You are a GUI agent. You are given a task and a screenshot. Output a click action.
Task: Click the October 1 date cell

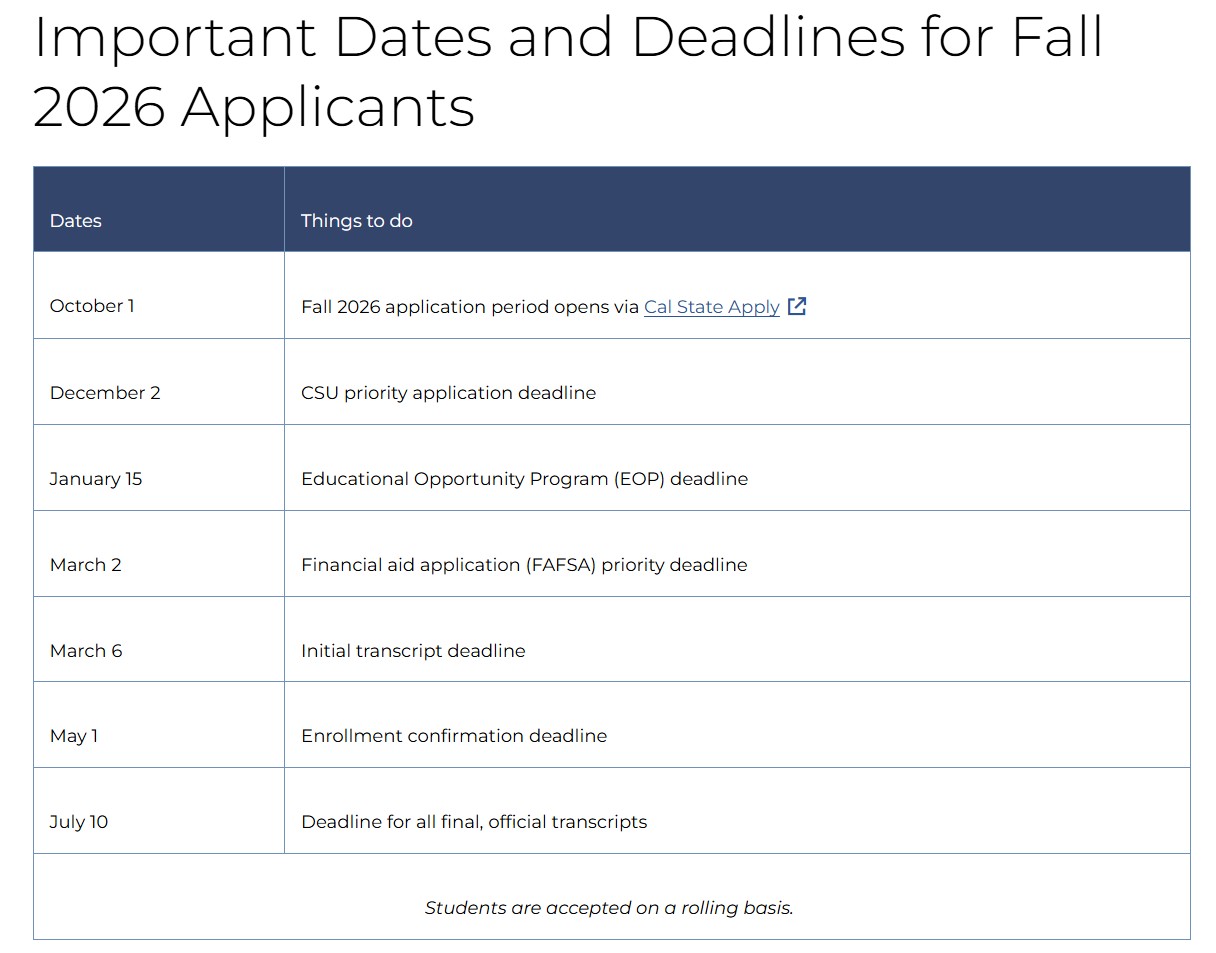coord(92,306)
